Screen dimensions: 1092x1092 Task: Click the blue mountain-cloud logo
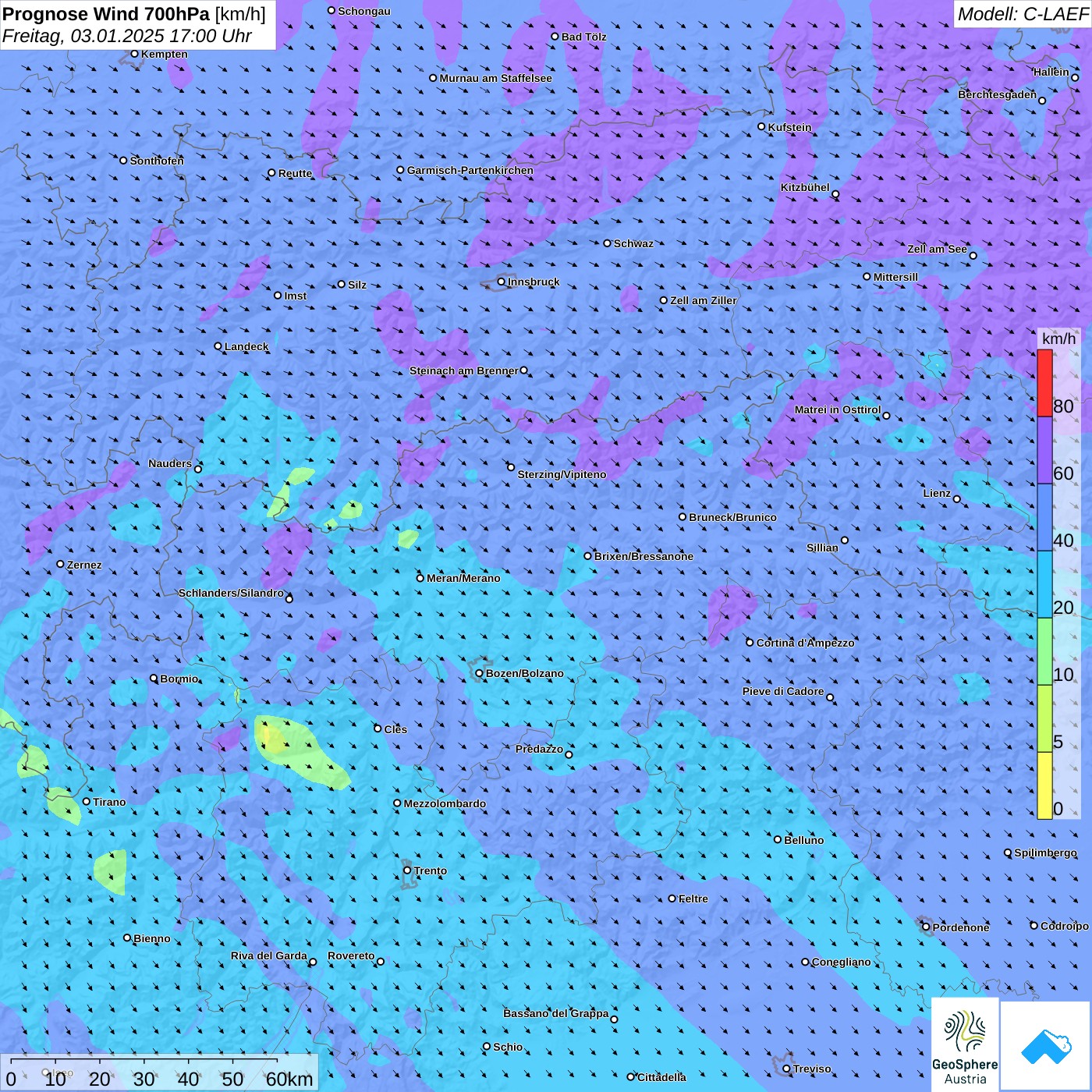[1046, 1045]
